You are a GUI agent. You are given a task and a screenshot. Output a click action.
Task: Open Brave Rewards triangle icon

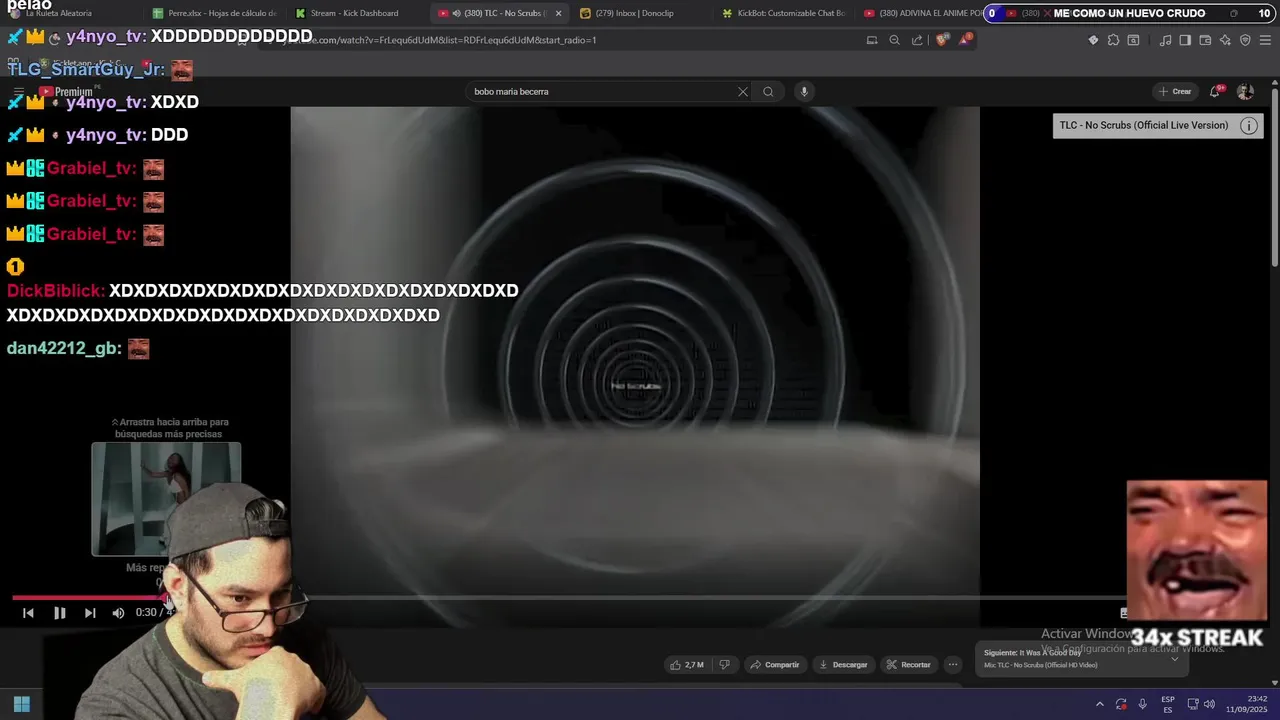[965, 40]
